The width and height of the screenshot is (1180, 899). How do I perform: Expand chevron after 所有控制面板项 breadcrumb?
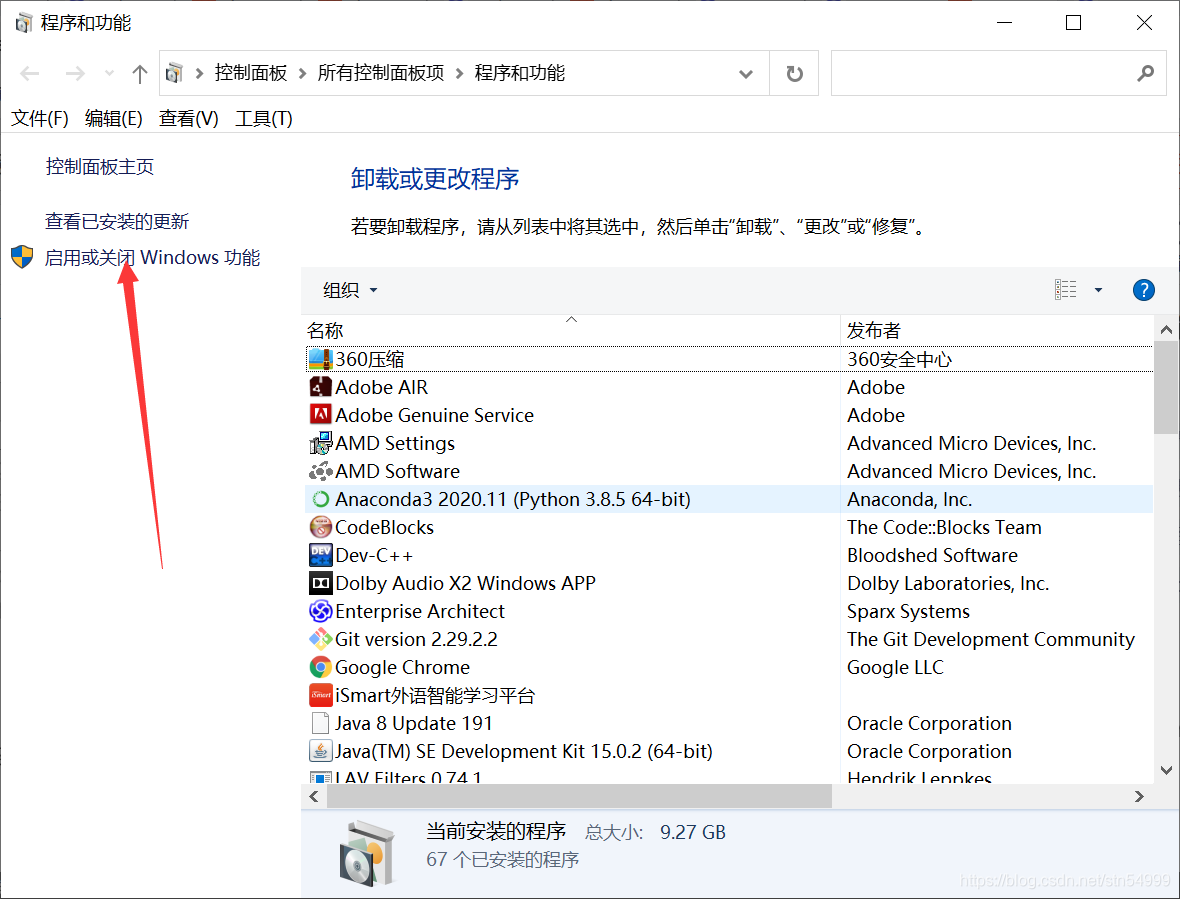459,73
